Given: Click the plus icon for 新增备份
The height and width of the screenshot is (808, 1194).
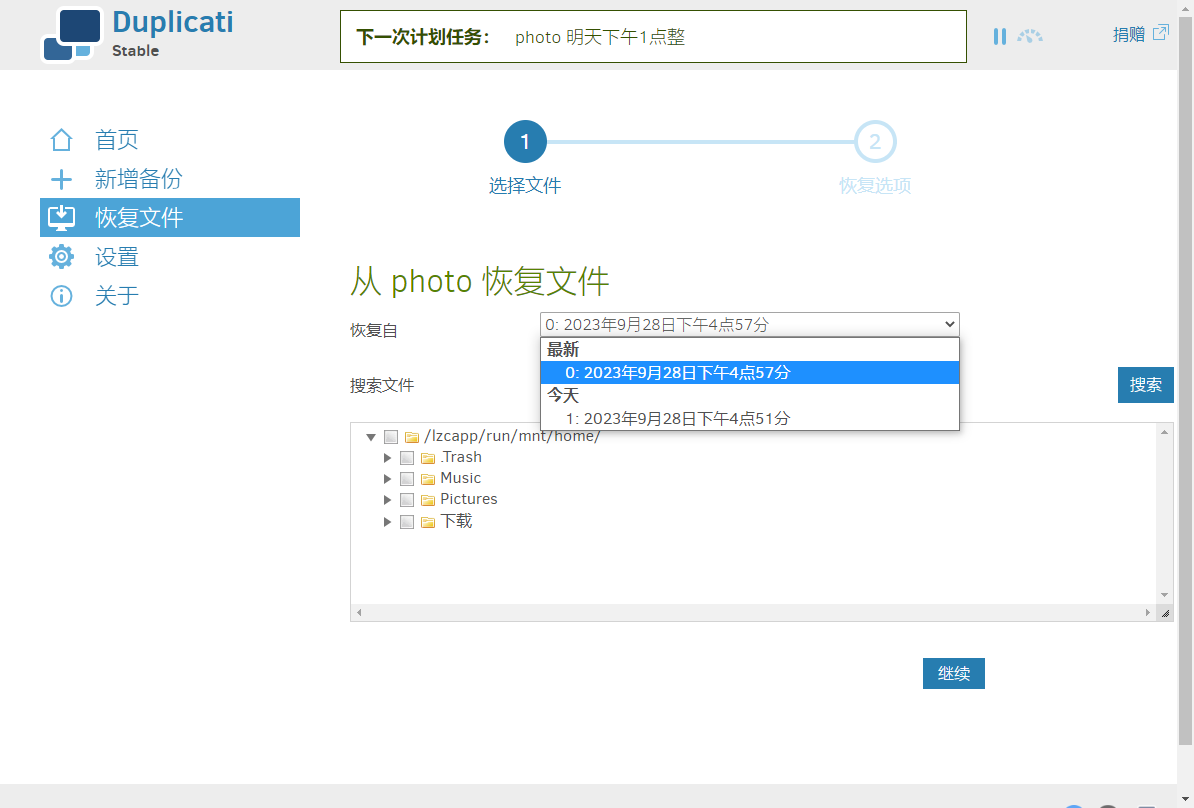Looking at the screenshot, I should coord(61,179).
